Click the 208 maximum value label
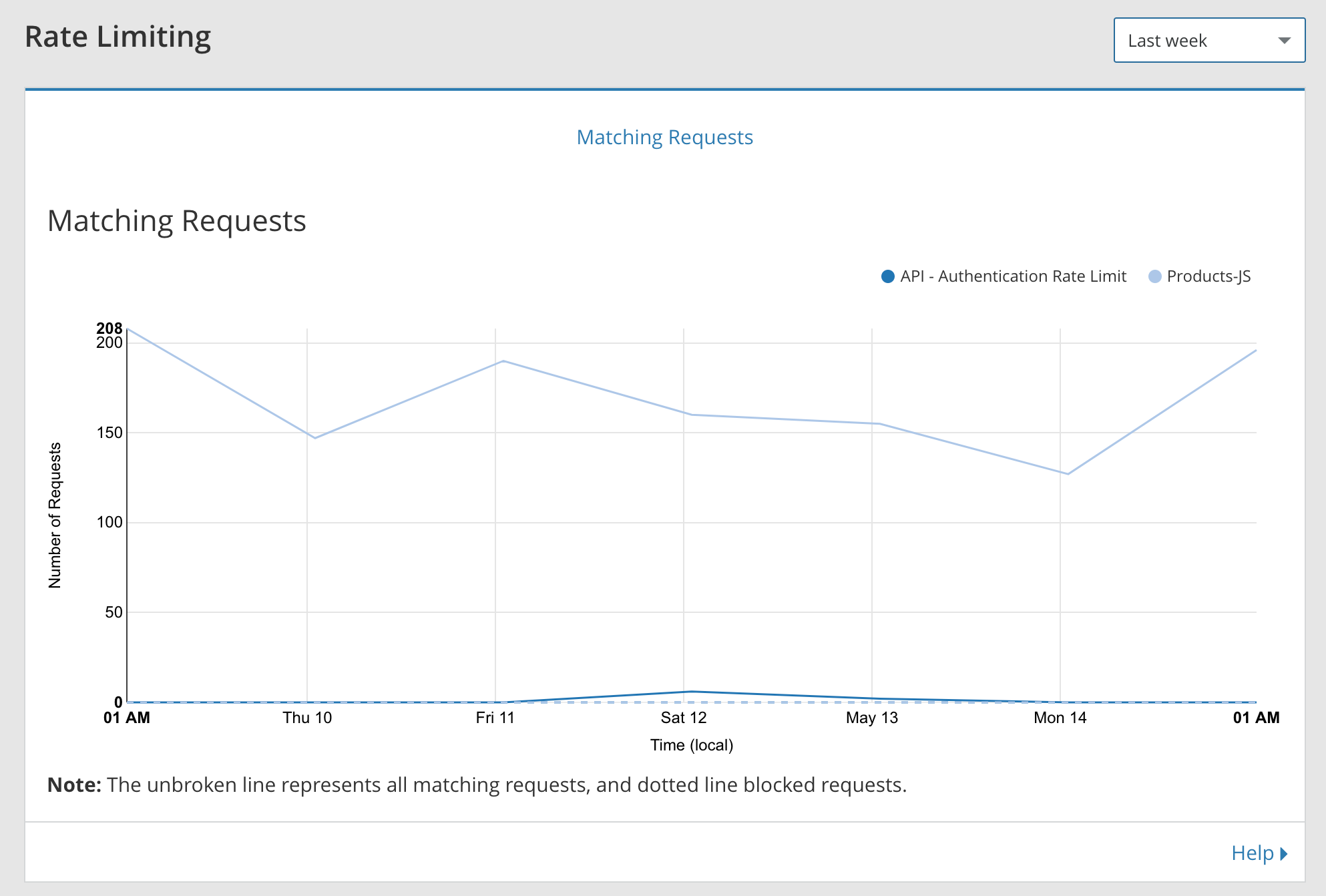Screen dimensions: 1326x896 tap(109, 328)
